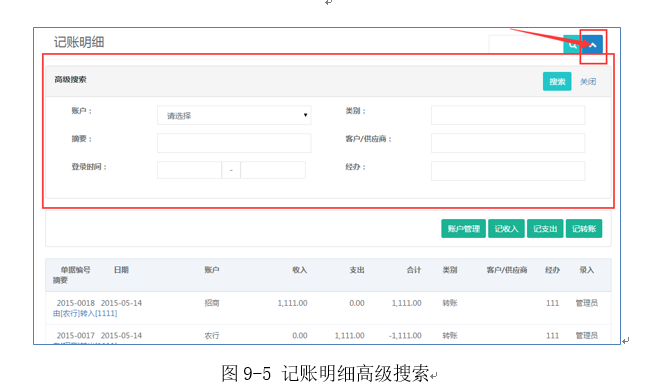Focus the 摘要 input field
Image resolution: width=649 pixels, height=392 pixels.
(x=234, y=143)
